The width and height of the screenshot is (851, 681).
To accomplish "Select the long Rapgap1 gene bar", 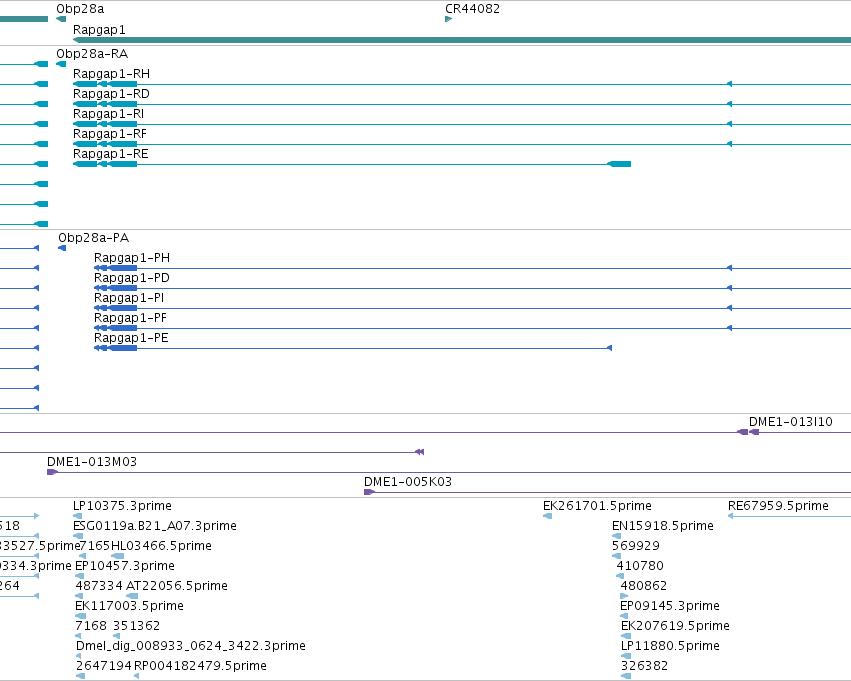I will [x=462, y=40].
